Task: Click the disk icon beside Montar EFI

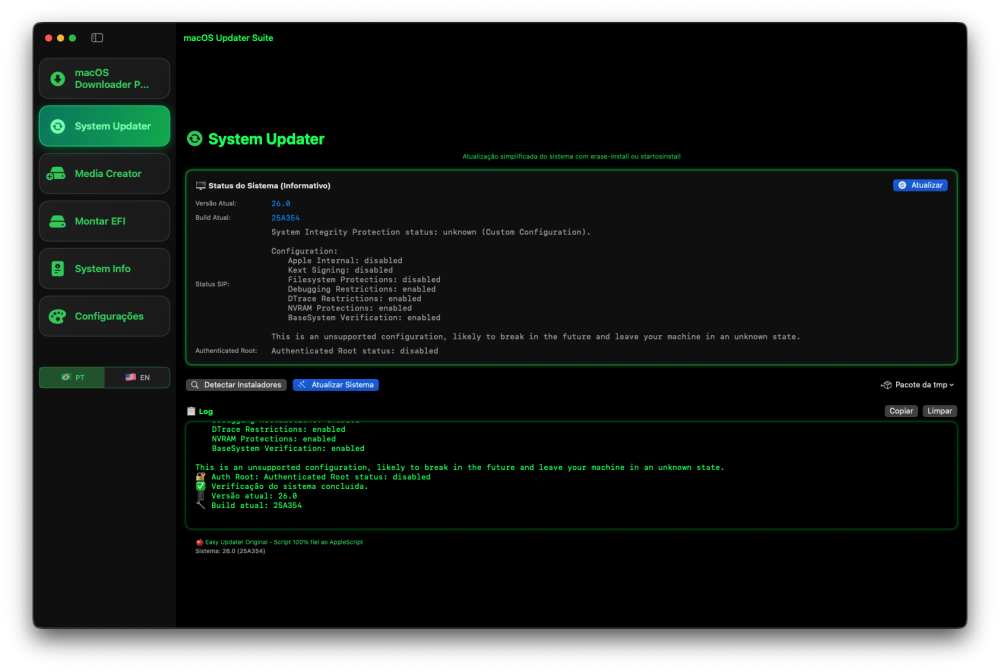Action: point(57,221)
